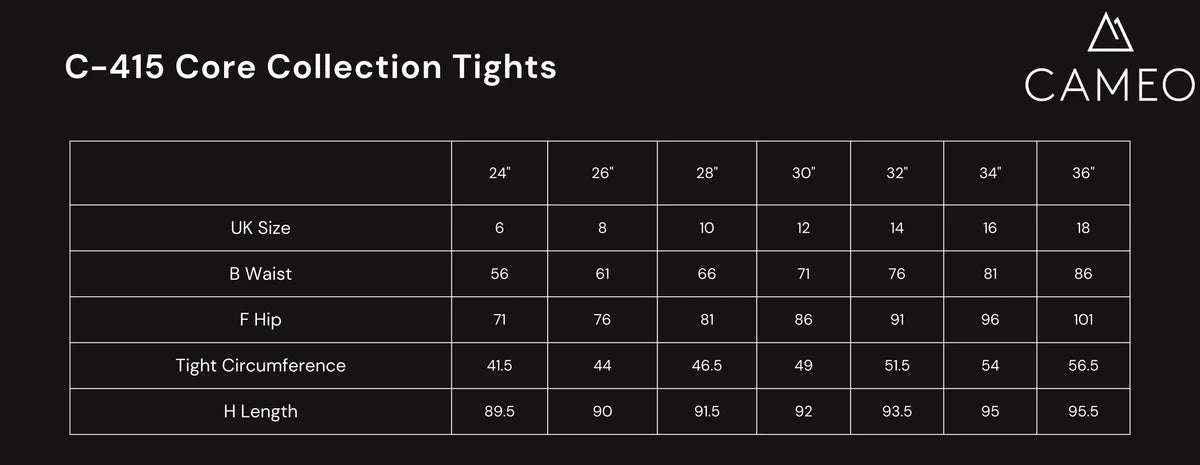Select the 24" size column header

(499, 173)
